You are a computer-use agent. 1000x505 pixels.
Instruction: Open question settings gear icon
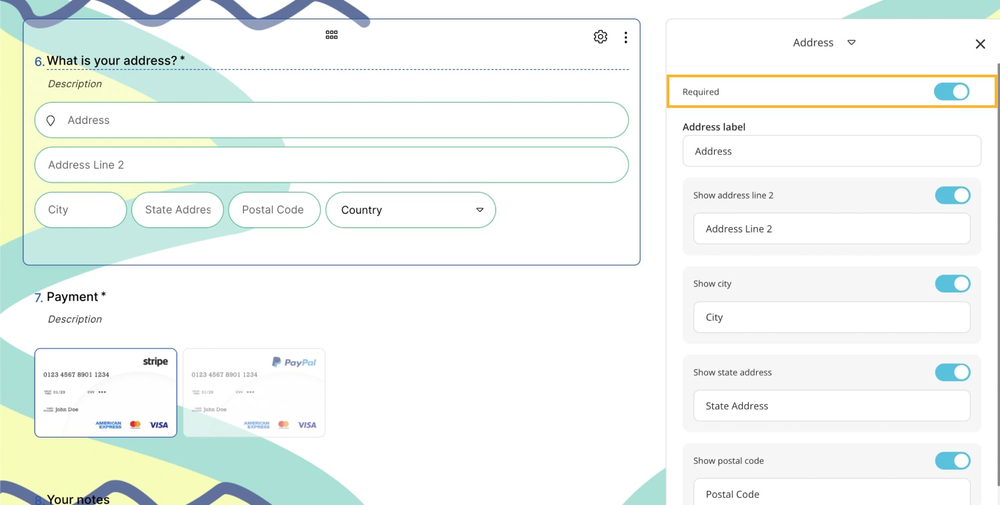pos(600,37)
